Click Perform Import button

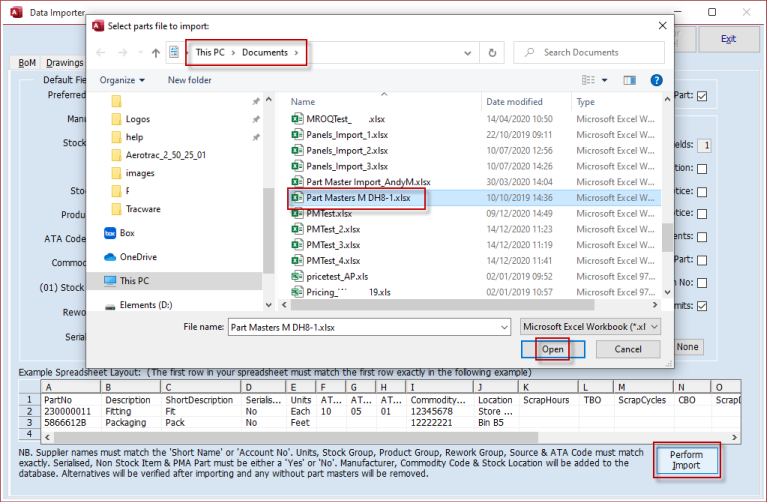(686, 460)
